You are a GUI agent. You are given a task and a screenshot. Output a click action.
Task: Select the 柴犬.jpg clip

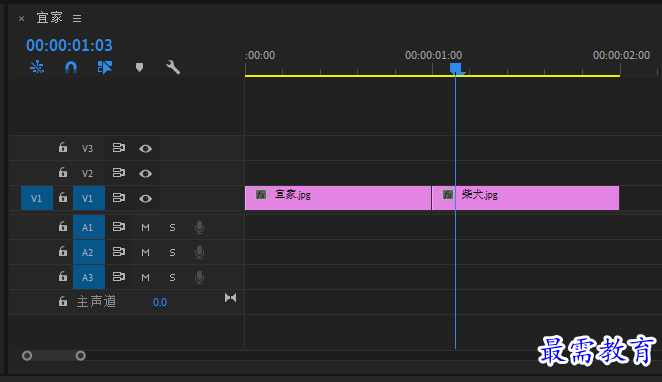pyautogui.click(x=525, y=198)
